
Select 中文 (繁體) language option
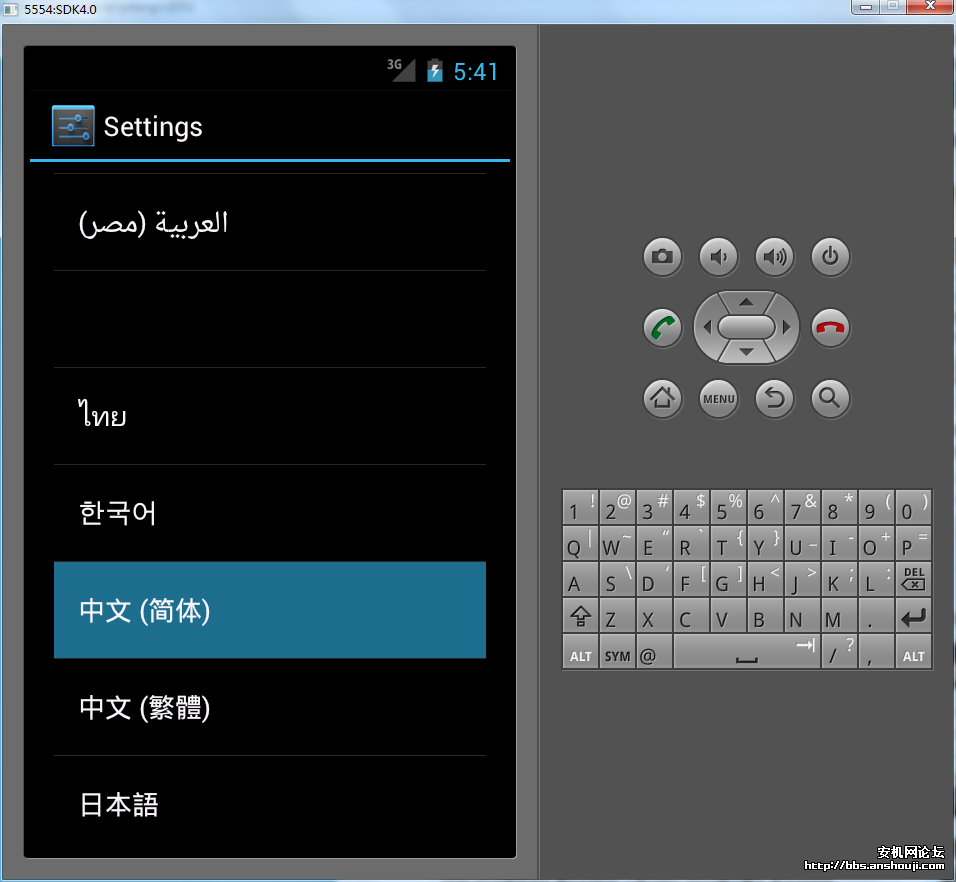pyautogui.click(x=269, y=707)
